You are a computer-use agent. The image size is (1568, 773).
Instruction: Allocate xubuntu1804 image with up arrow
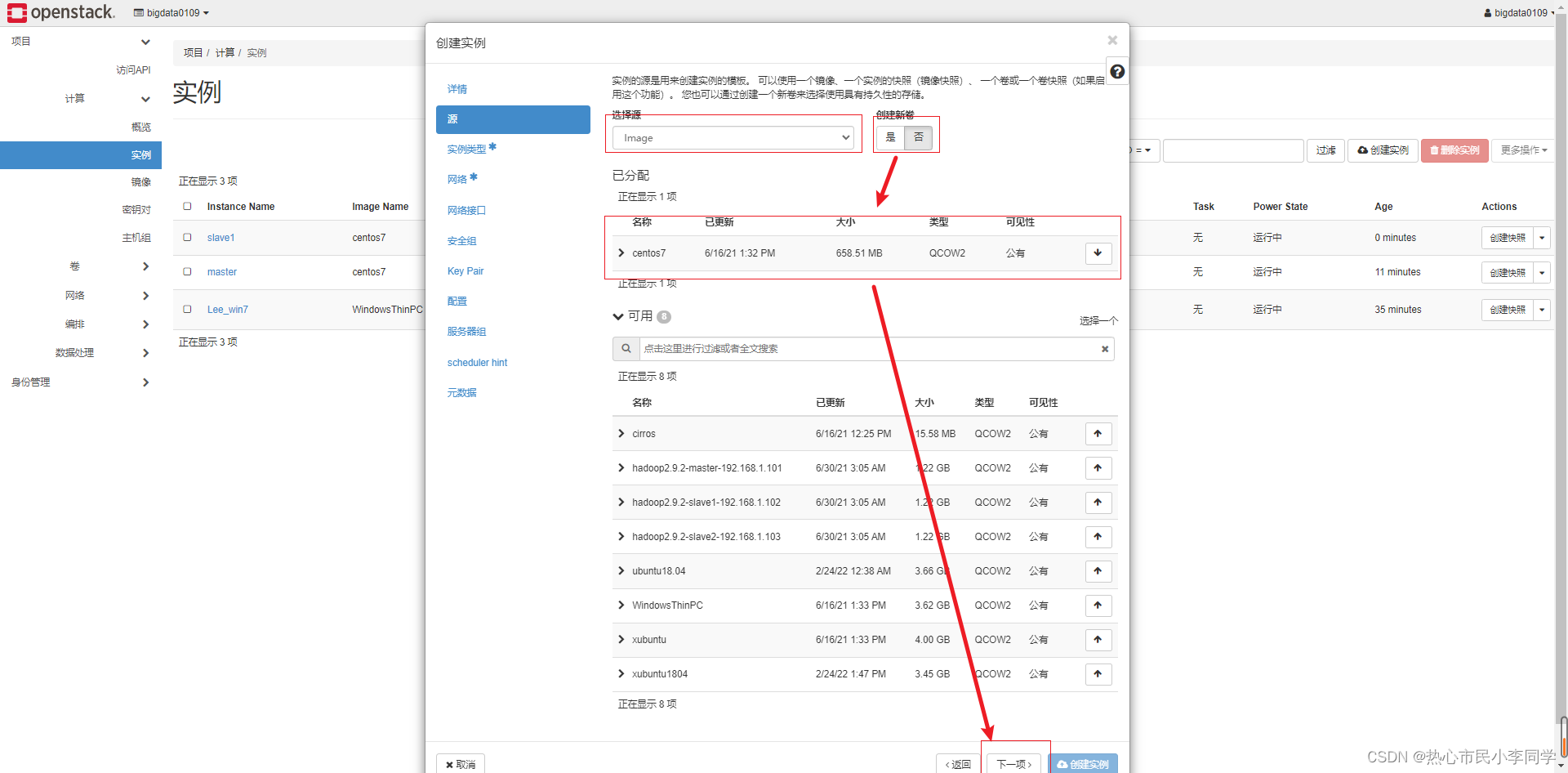[1098, 674]
